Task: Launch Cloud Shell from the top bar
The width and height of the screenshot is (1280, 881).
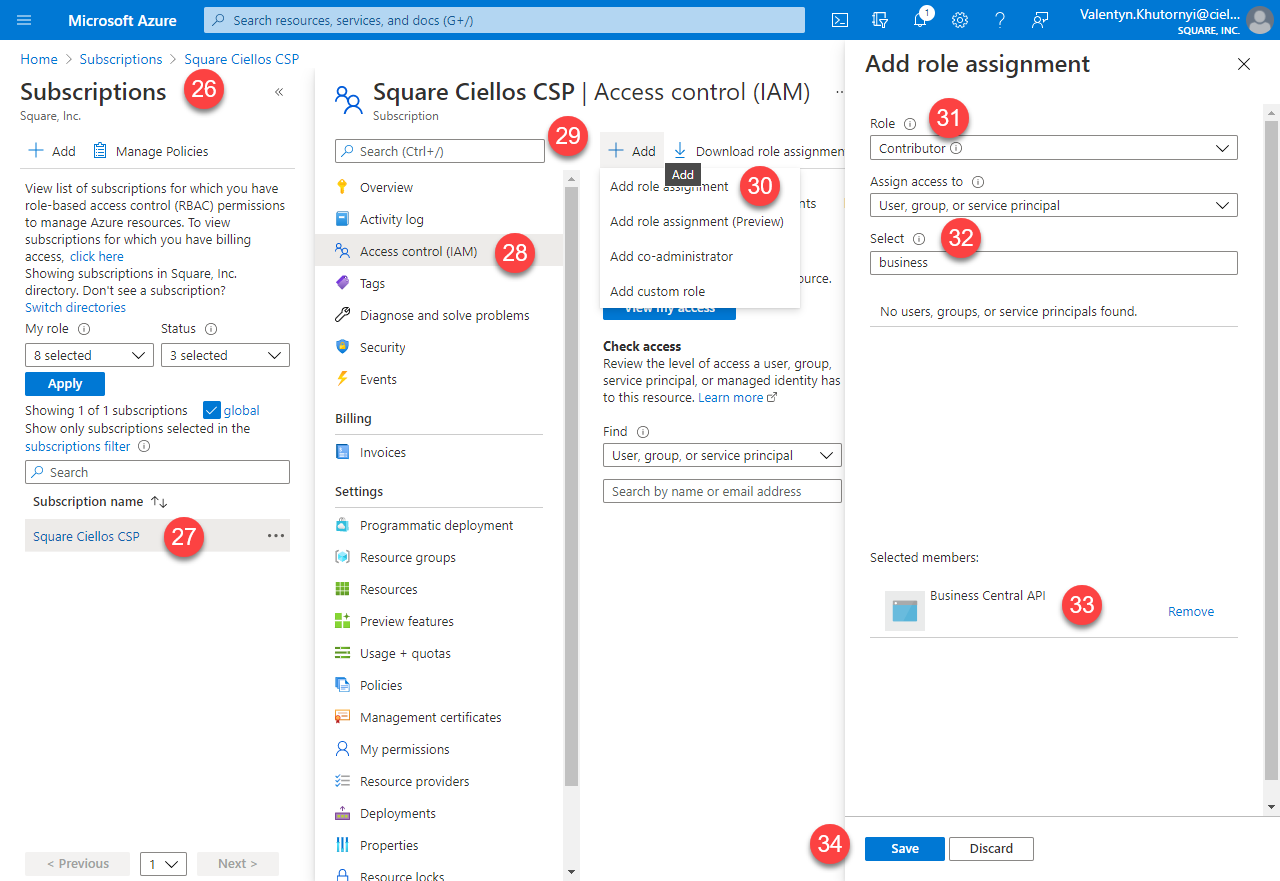Action: click(841, 20)
